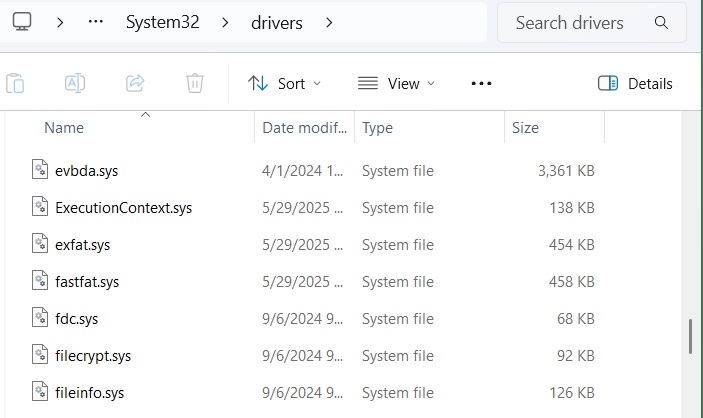Image resolution: width=703 pixels, height=418 pixels.
Task: Click the Share toolbar icon
Action: pyautogui.click(x=135, y=83)
